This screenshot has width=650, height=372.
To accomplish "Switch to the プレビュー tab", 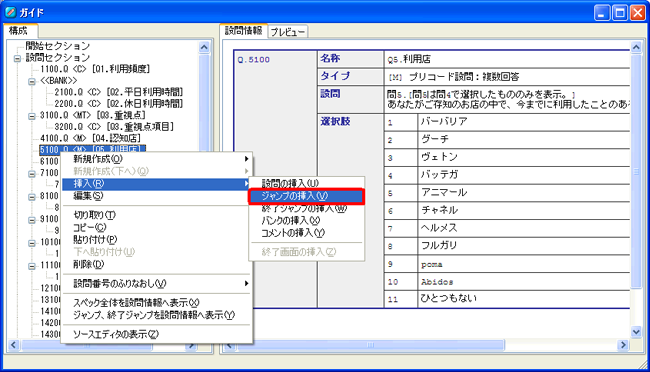I will tap(288, 32).
